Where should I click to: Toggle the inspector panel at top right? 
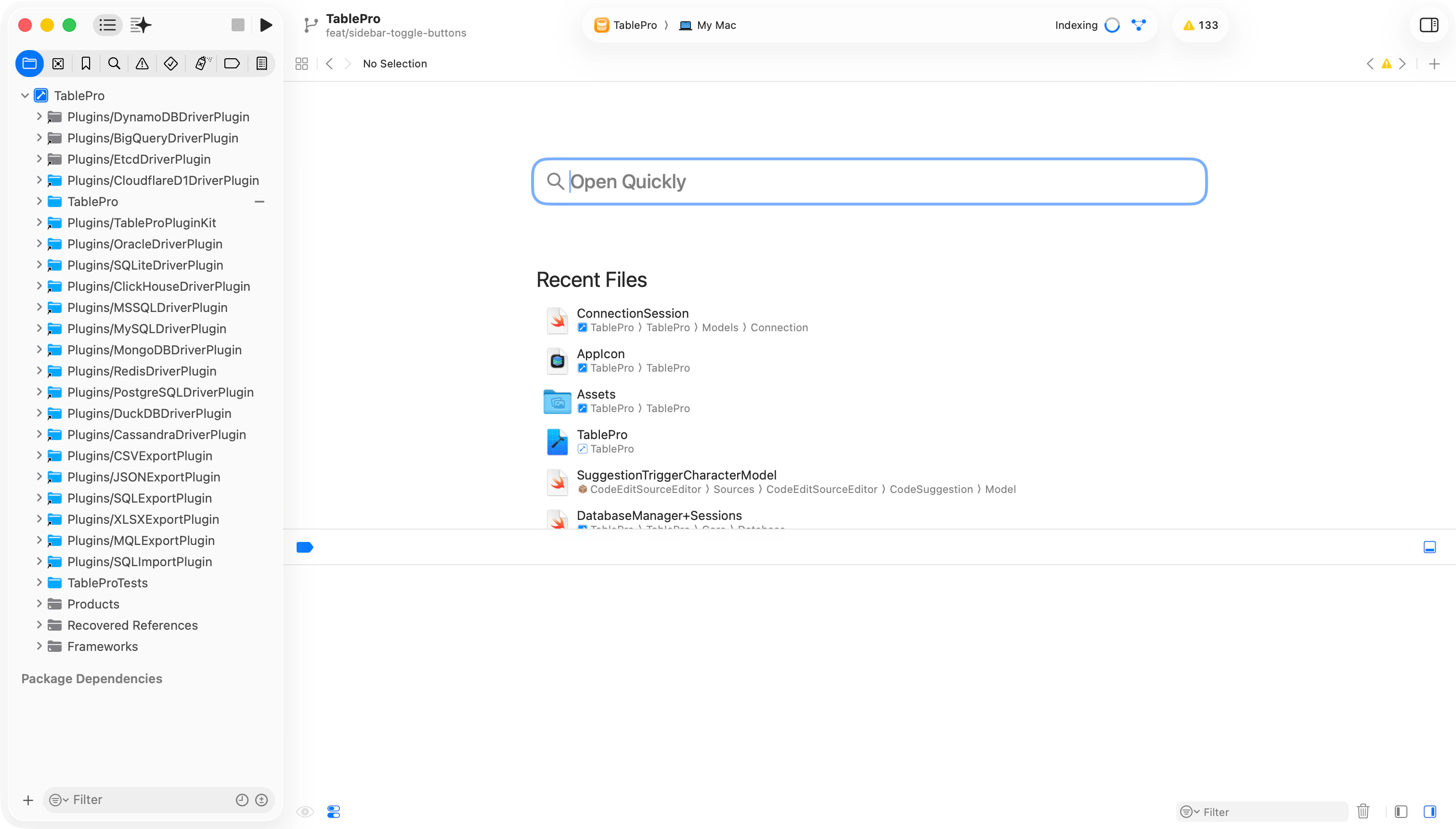pyautogui.click(x=1429, y=25)
